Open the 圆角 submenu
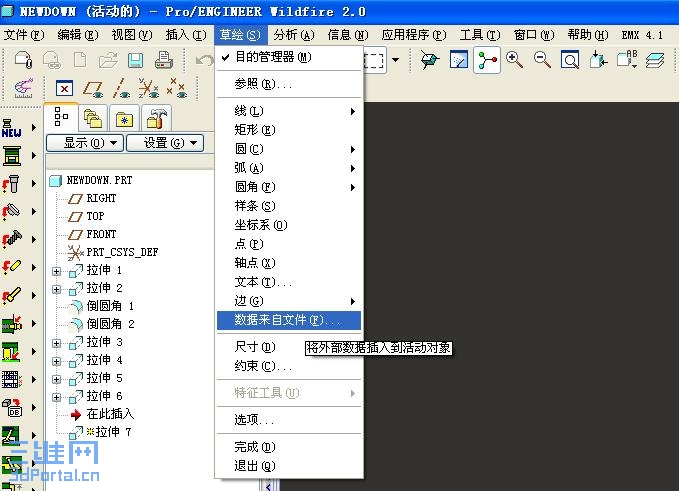 coord(289,187)
